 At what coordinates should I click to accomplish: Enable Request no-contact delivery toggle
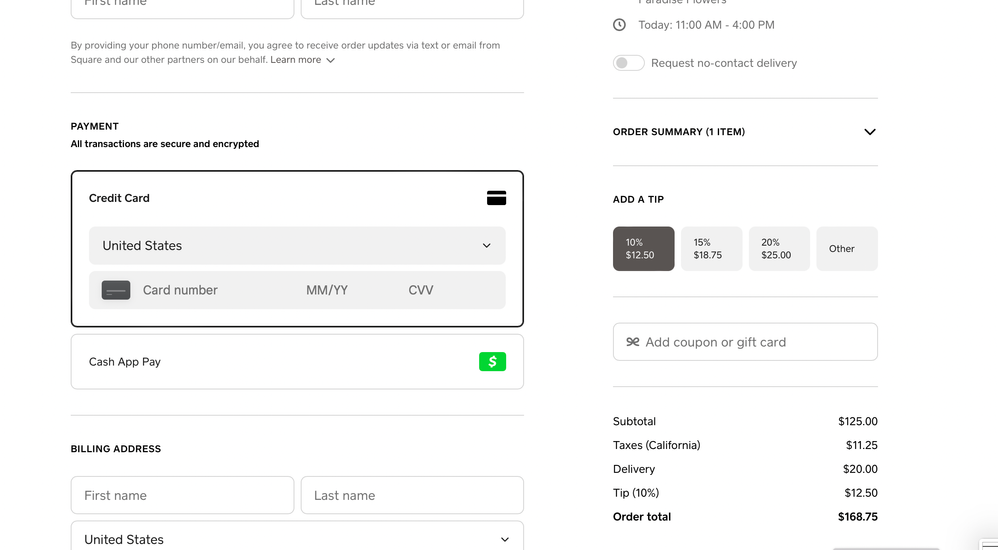pyautogui.click(x=628, y=63)
